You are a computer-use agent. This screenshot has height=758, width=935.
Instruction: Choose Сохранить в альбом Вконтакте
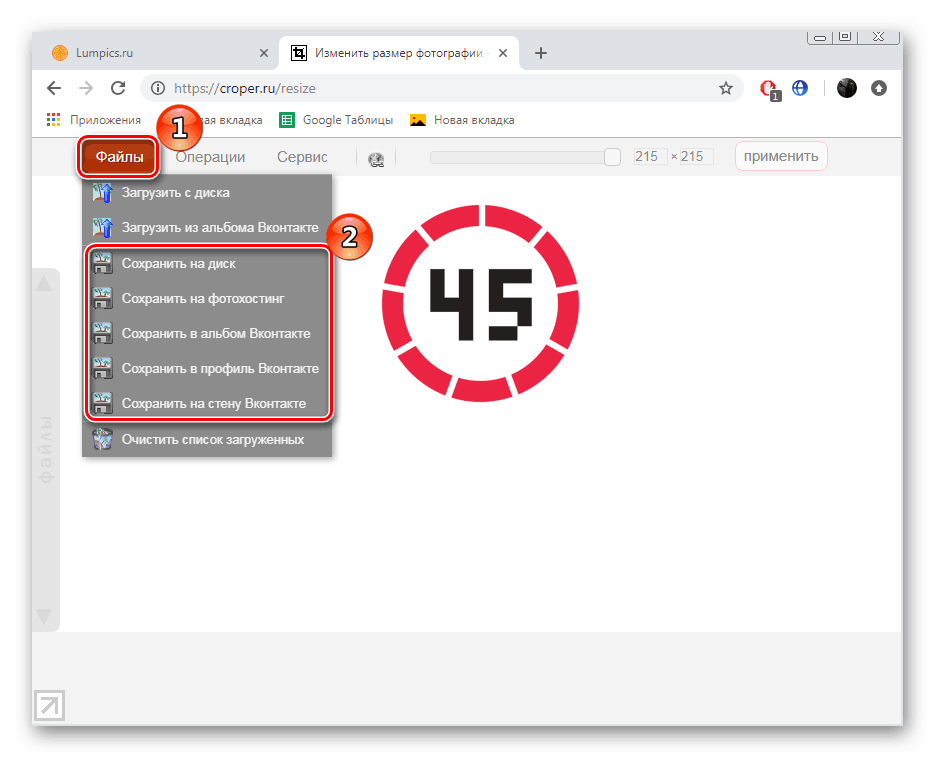206,333
